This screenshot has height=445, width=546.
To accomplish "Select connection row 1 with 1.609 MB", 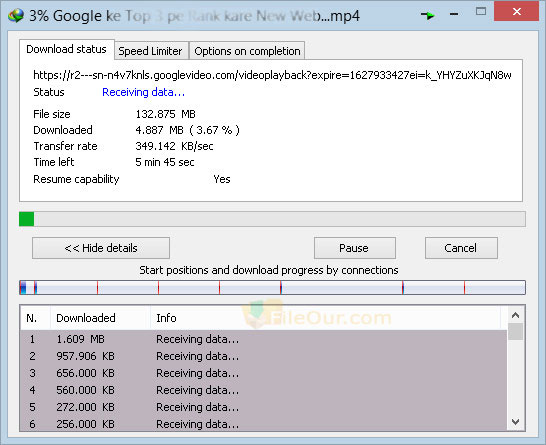I will (264, 339).
